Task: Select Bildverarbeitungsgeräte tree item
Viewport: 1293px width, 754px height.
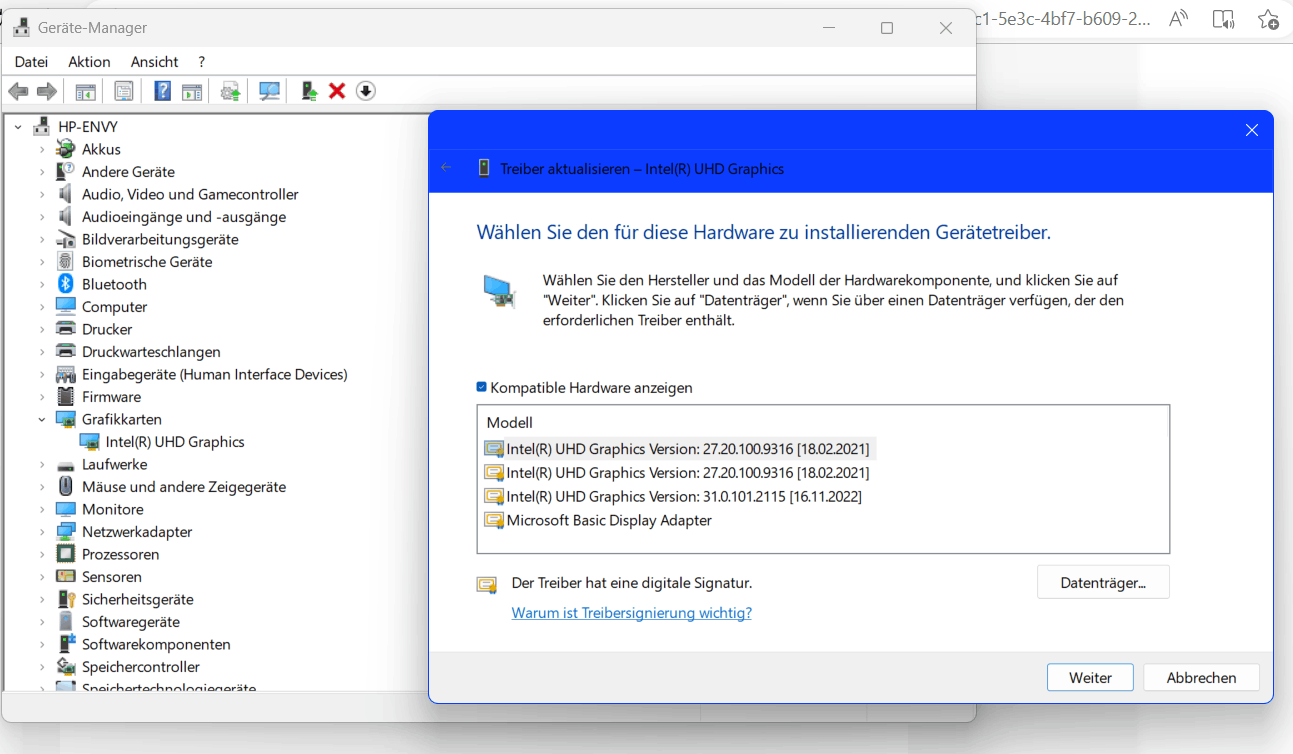Action: tap(160, 239)
